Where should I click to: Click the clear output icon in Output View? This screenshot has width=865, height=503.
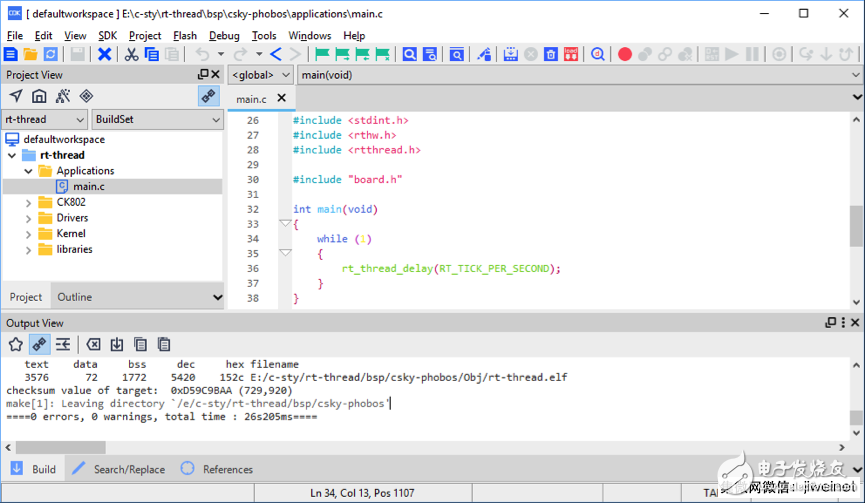pos(93,344)
